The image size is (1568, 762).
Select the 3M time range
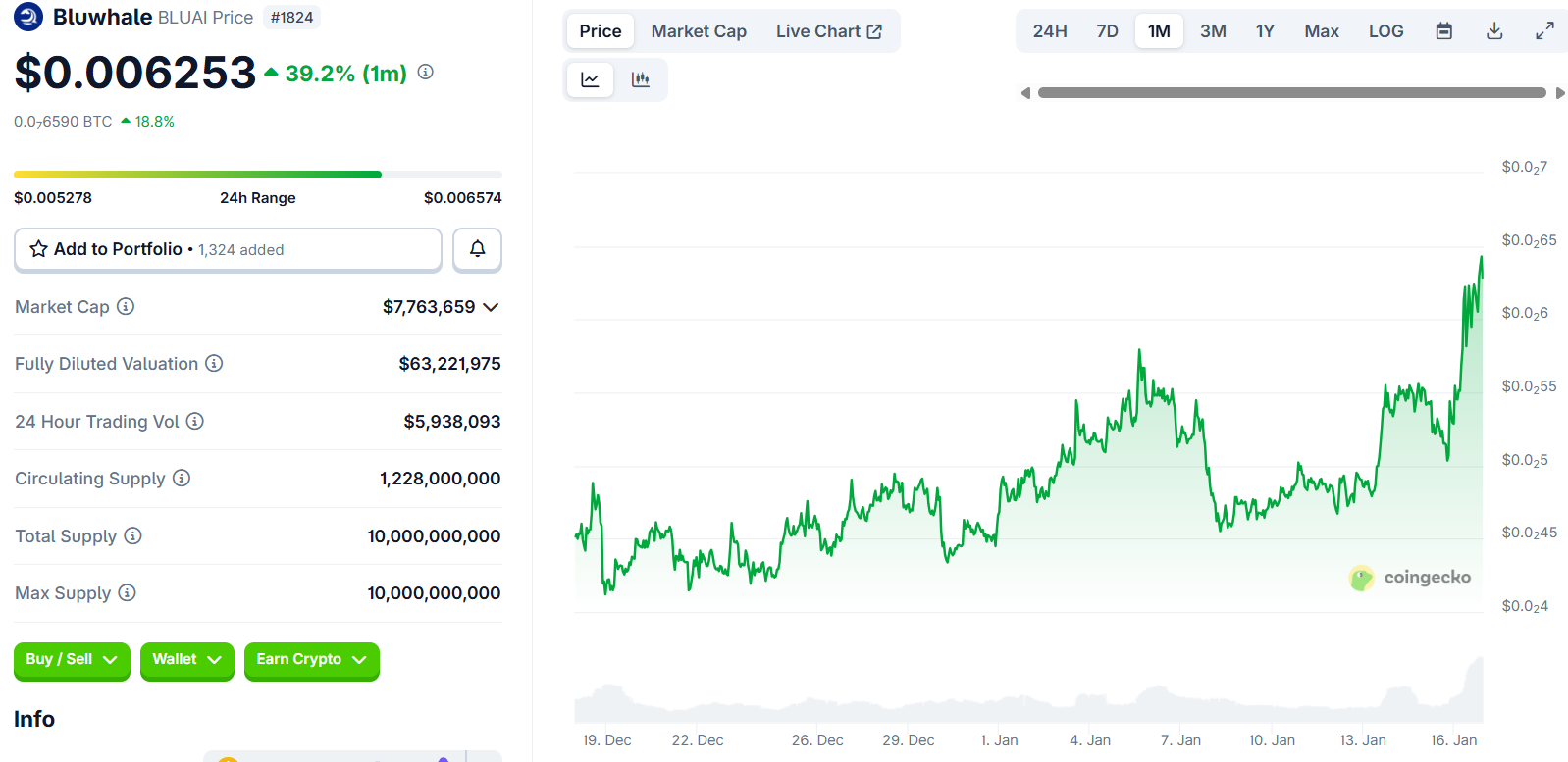click(x=1213, y=31)
